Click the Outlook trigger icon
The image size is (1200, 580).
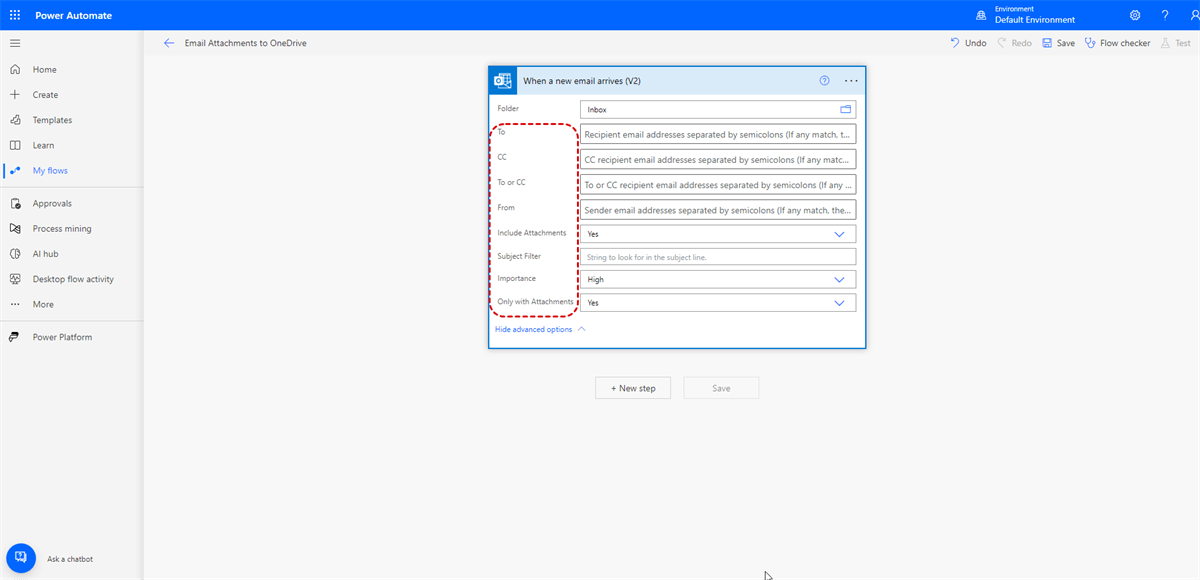pyautogui.click(x=502, y=81)
